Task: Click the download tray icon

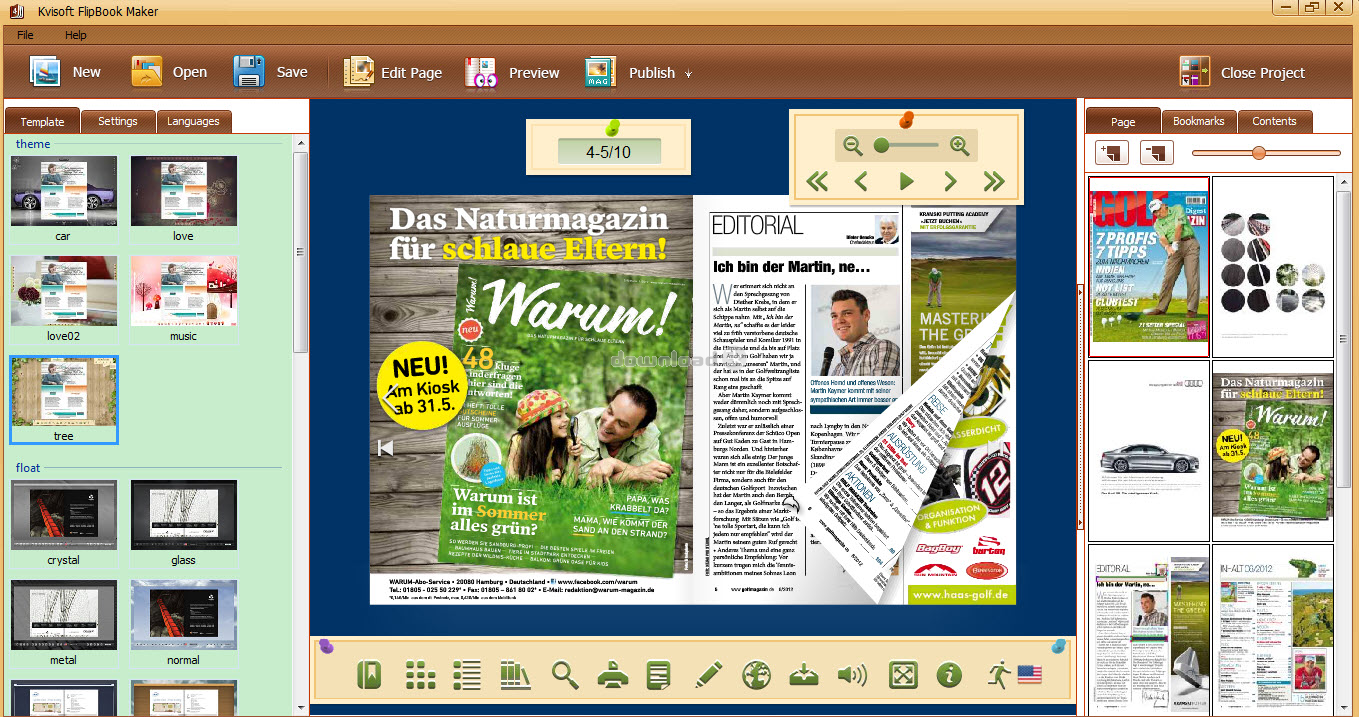Action: click(804, 675)
